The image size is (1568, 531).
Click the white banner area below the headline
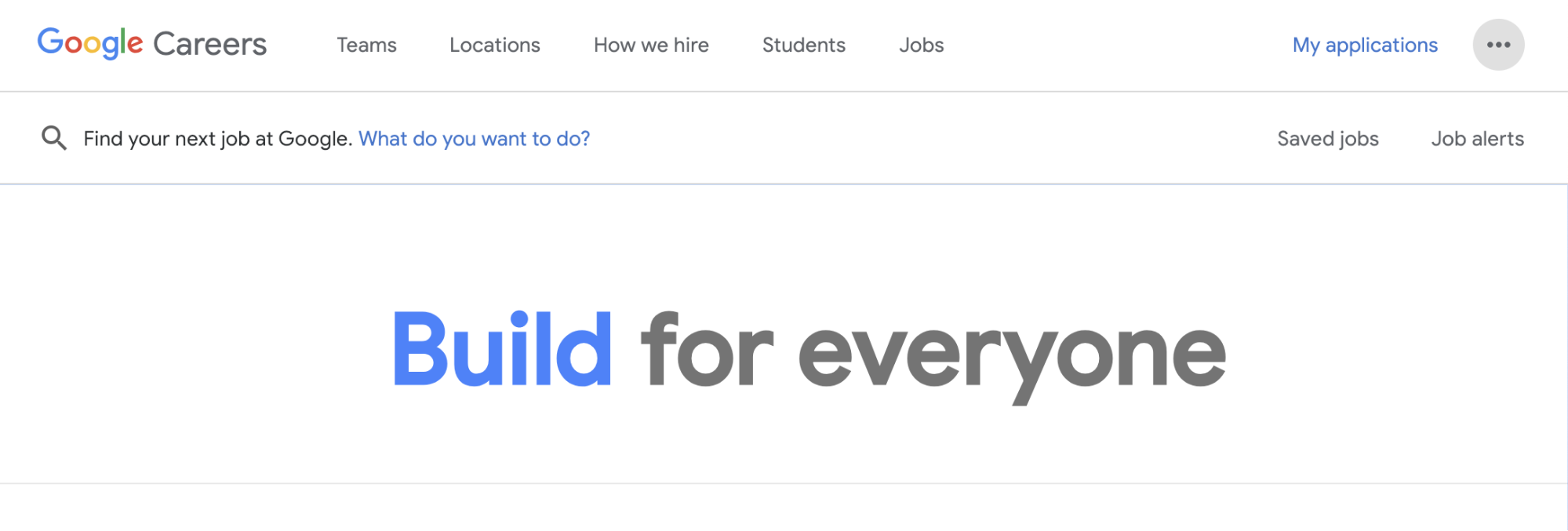784,447
